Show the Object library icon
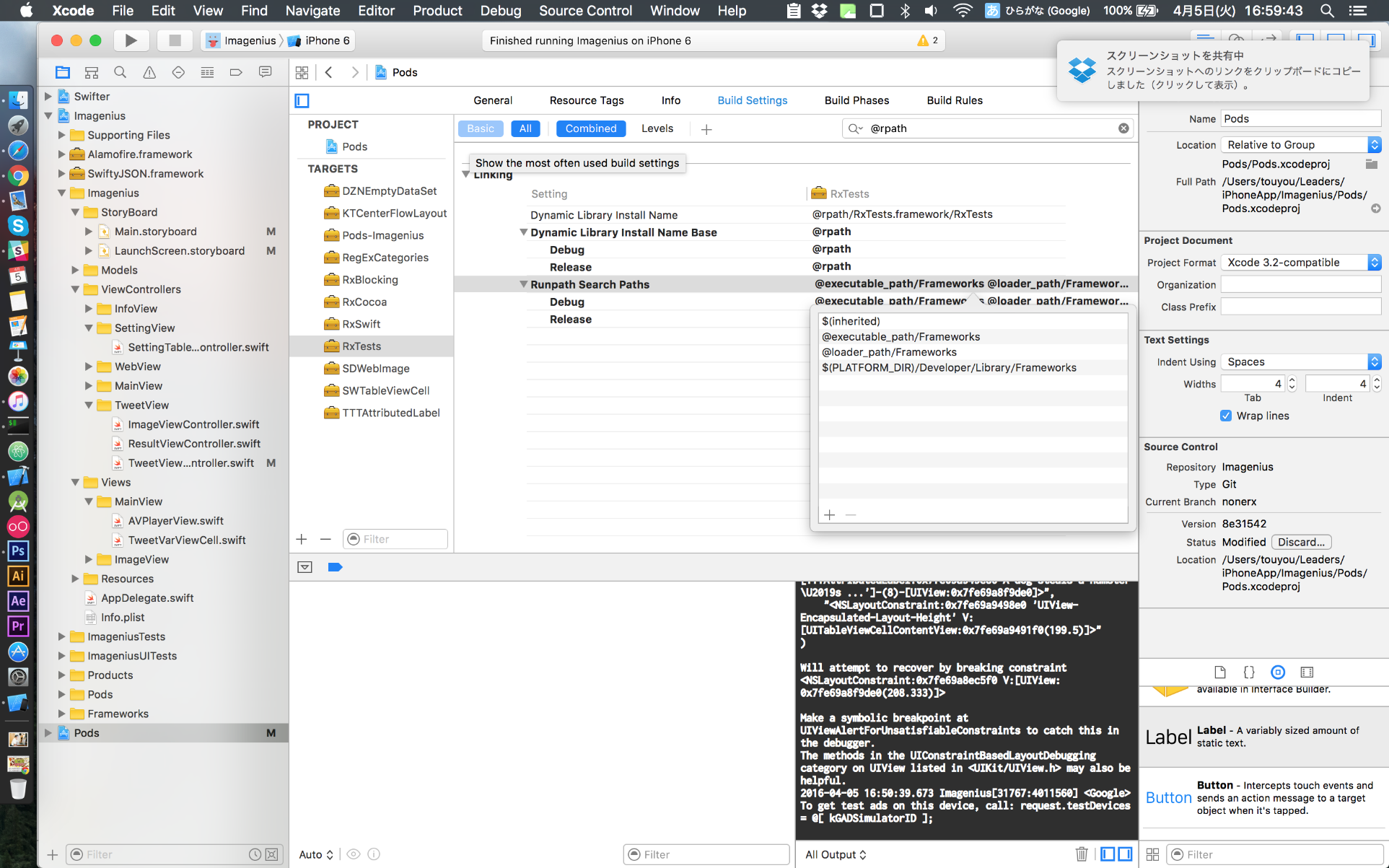 coord(1278,672)
